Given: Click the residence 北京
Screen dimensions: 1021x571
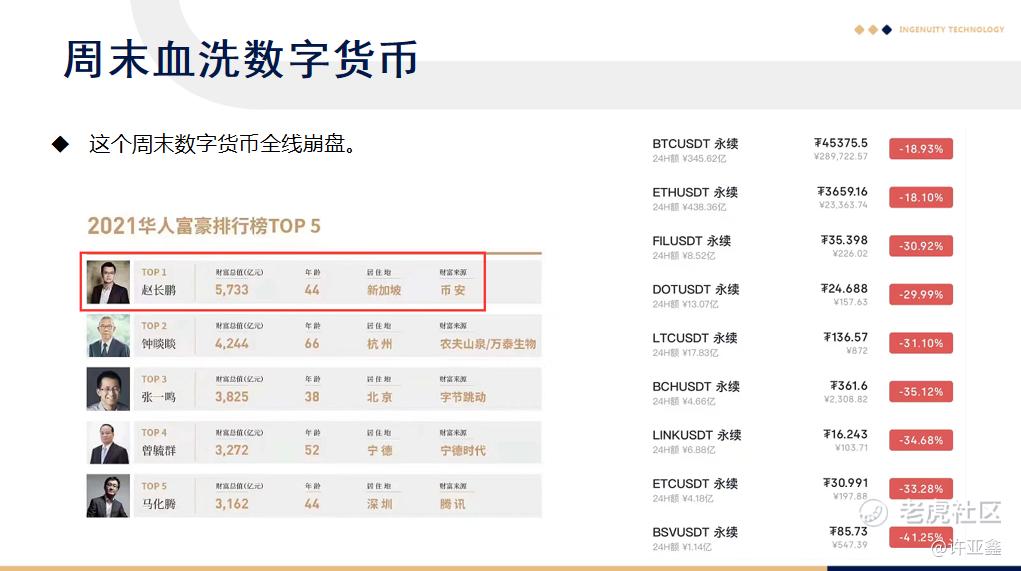Looking at the screenshot, I should 380,397.
